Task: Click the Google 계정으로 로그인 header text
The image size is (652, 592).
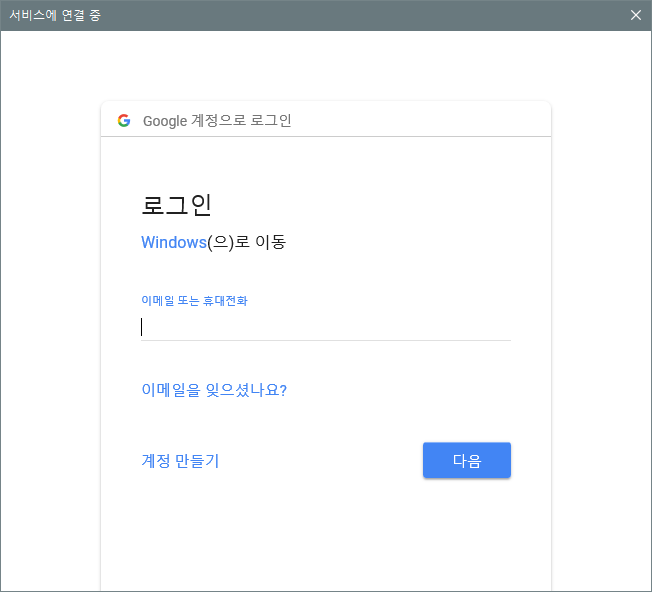Action: point(217,121)
